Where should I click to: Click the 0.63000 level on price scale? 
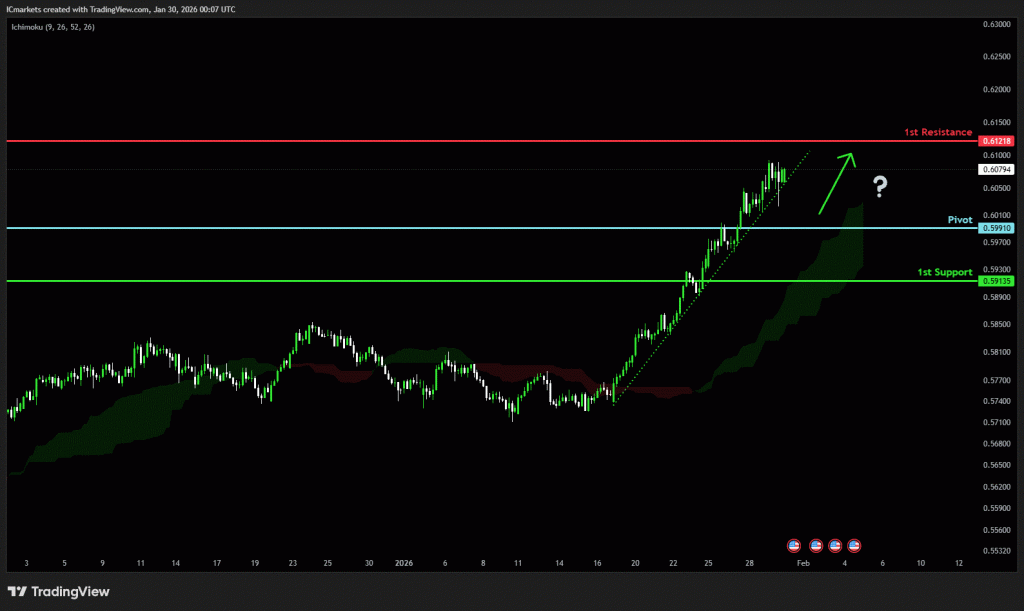point(996,24)
